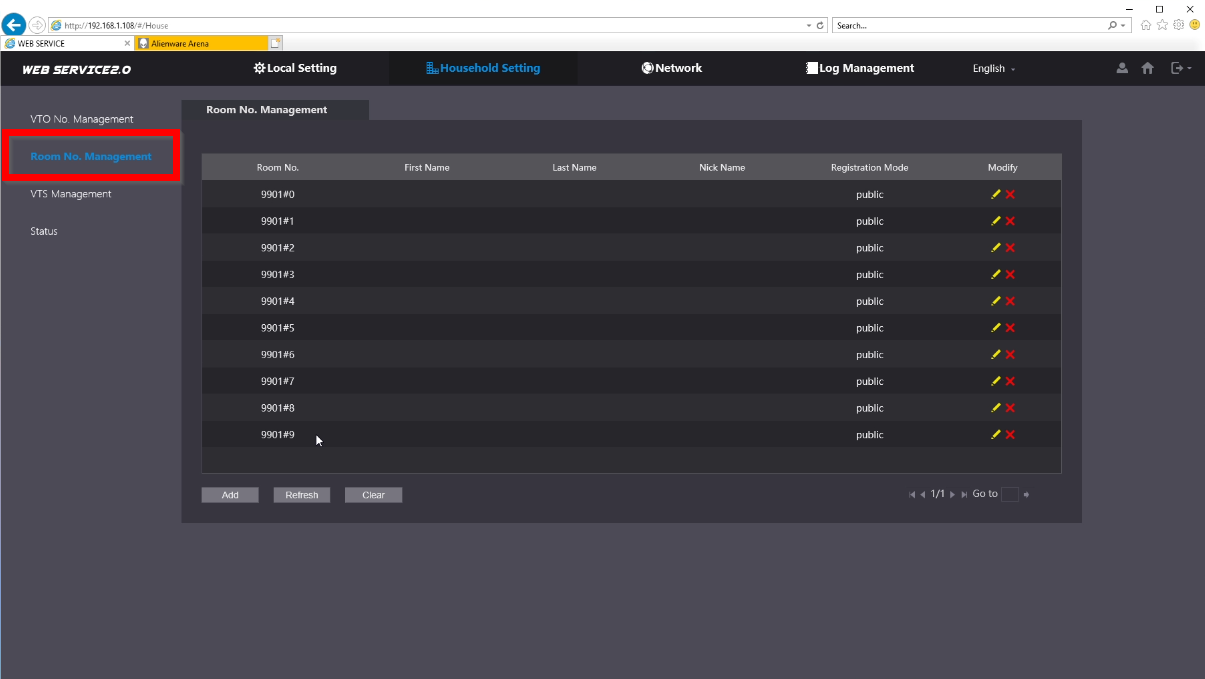1205x679 pixels.
Task: Refresh the page from the address bar
Action: pos(821,25)
